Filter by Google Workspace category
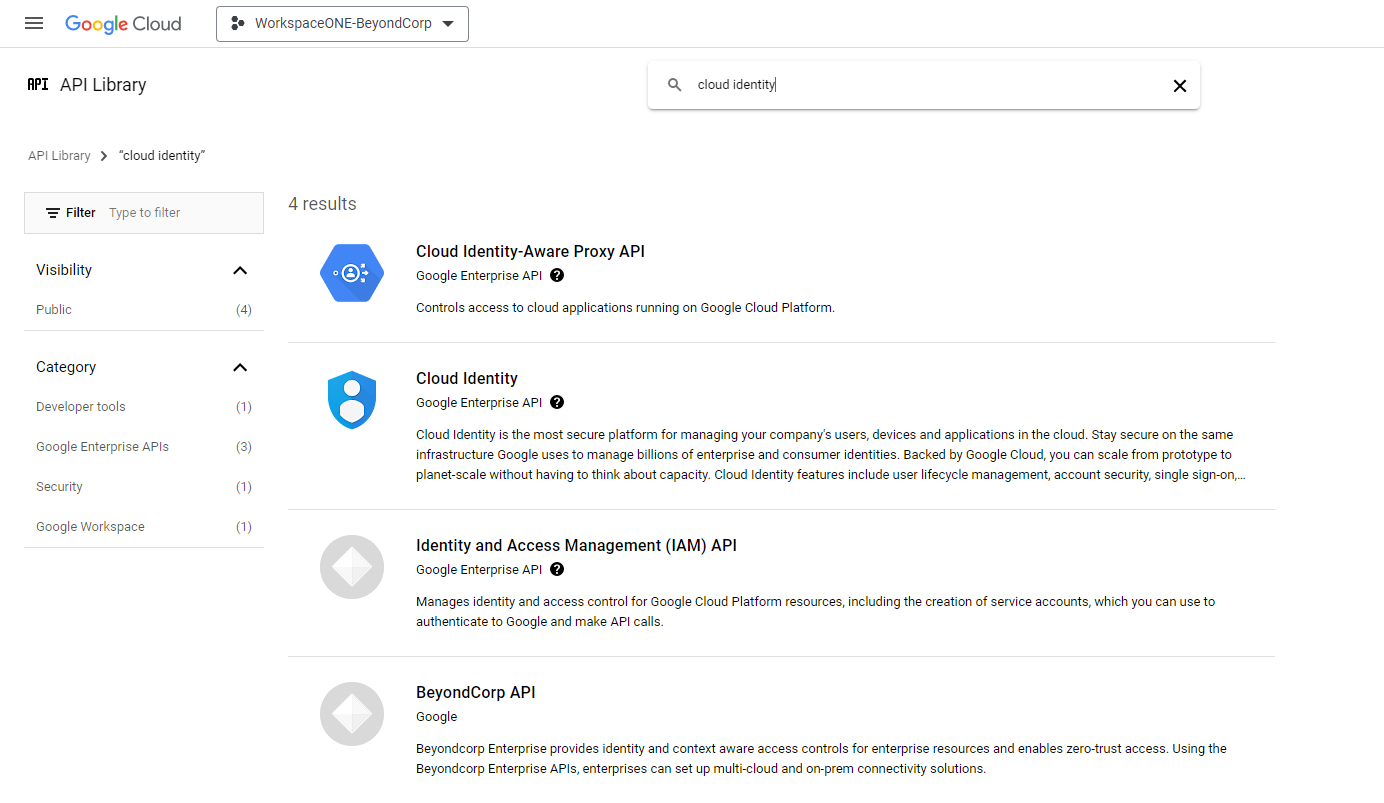The image size is (1384, 803). point(90,527)
